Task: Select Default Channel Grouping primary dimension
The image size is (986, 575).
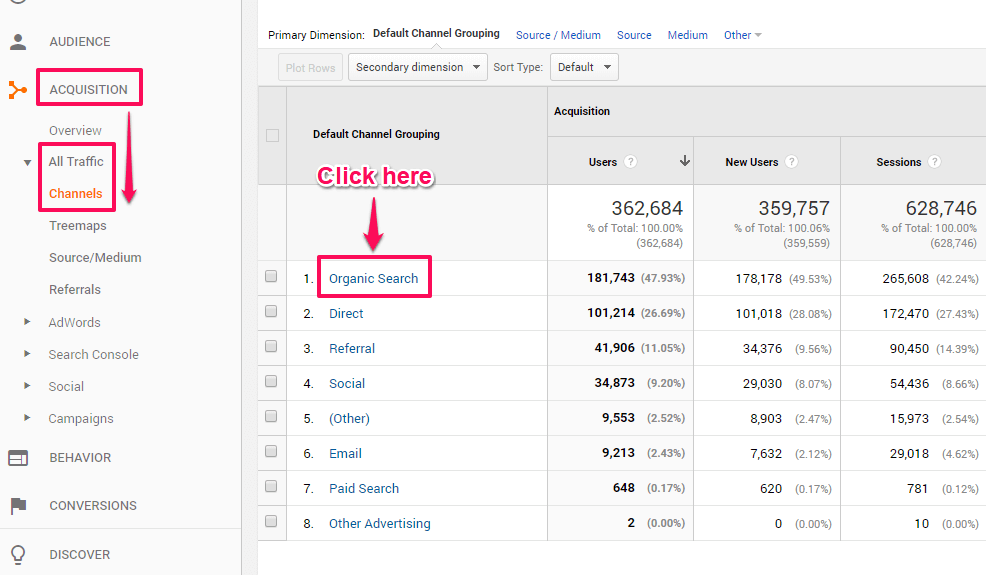Action: click(x=436, y=33)
